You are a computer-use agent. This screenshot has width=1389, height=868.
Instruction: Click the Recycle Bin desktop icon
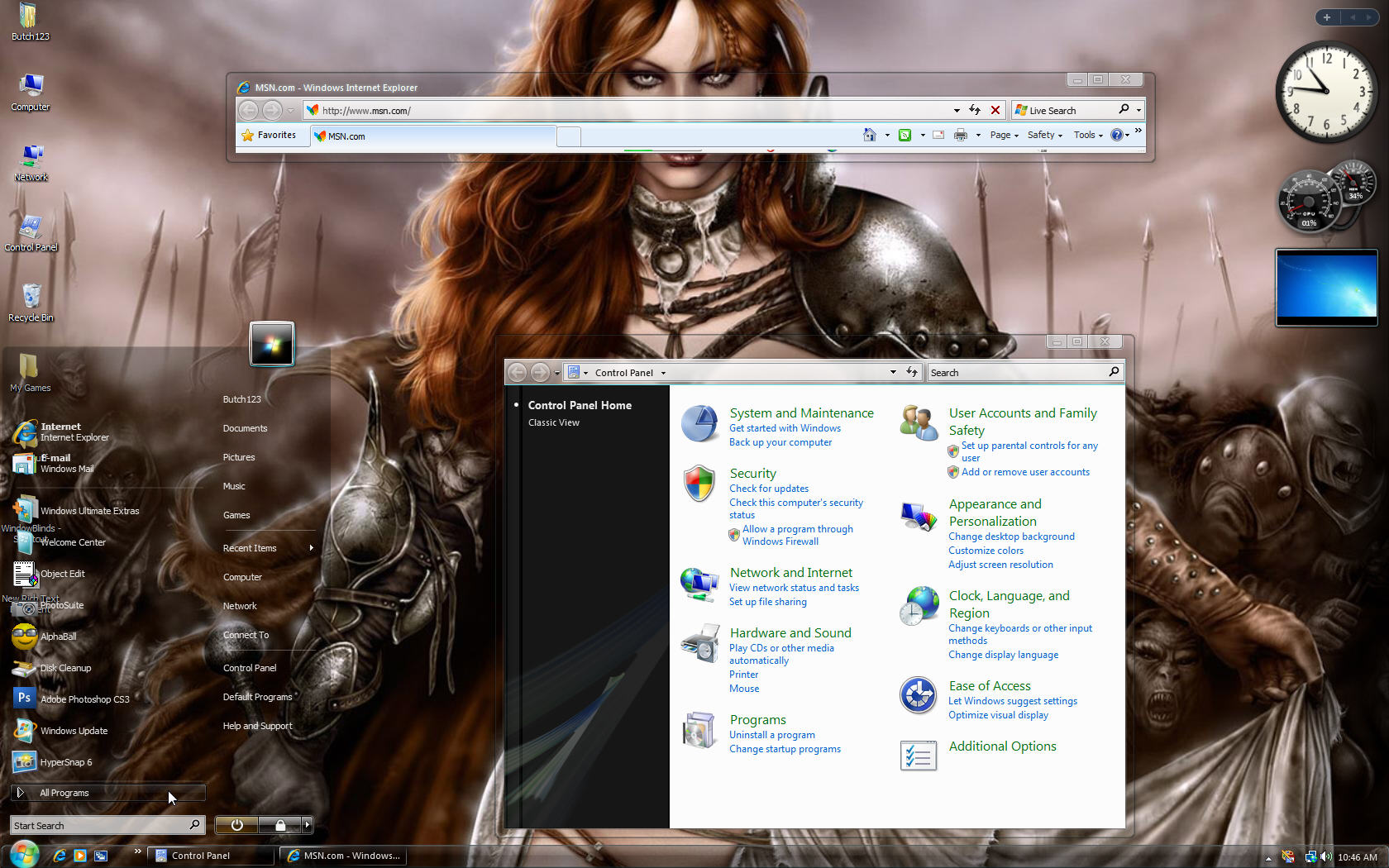click(31, 302)
